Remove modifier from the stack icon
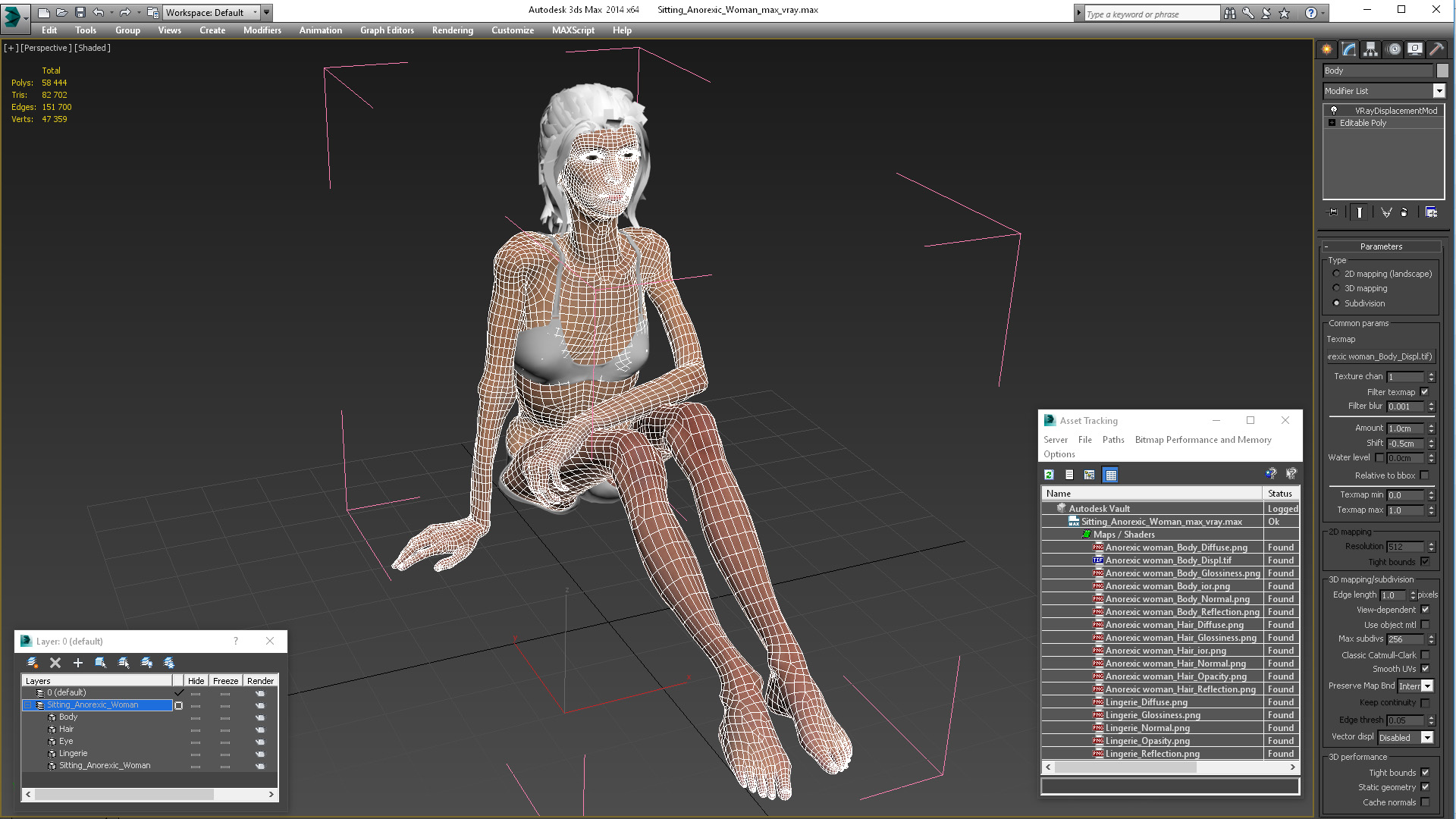The width and height of the screenshot is (1456, 819). coord(1404,212)
